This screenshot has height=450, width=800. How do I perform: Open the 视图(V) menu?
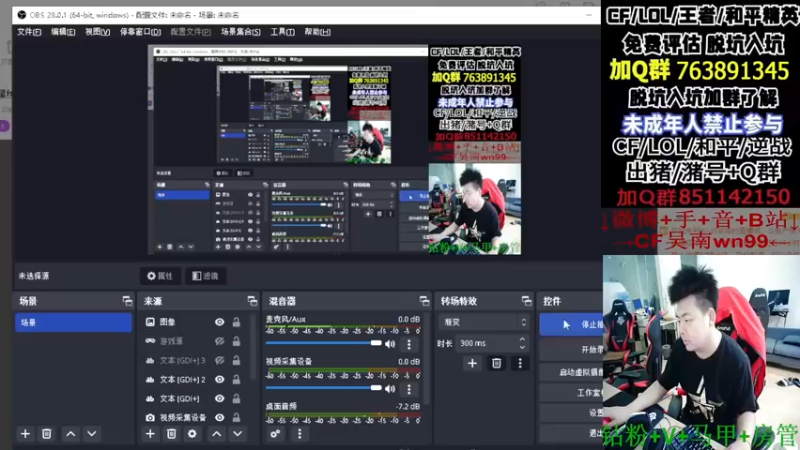click(97, 32)
